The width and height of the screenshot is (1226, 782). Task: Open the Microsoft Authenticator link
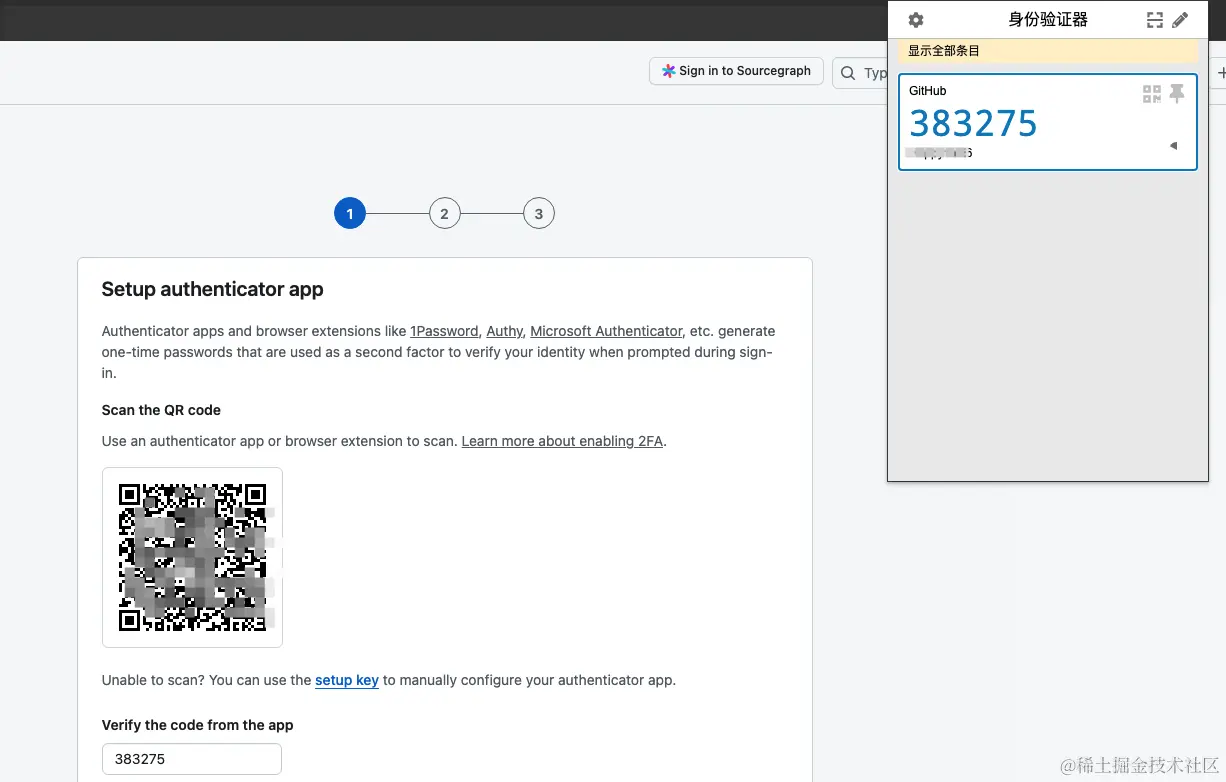click(606, 331)
